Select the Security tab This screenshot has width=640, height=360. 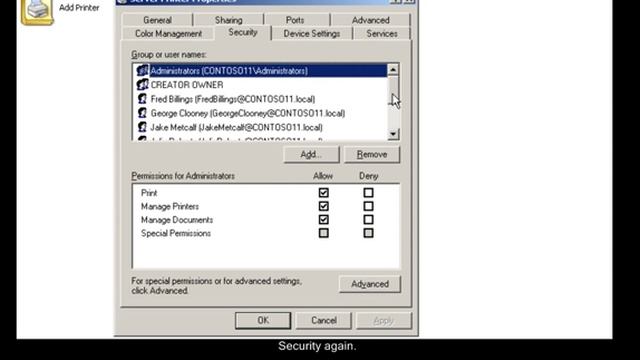click(x=243, y=33)
